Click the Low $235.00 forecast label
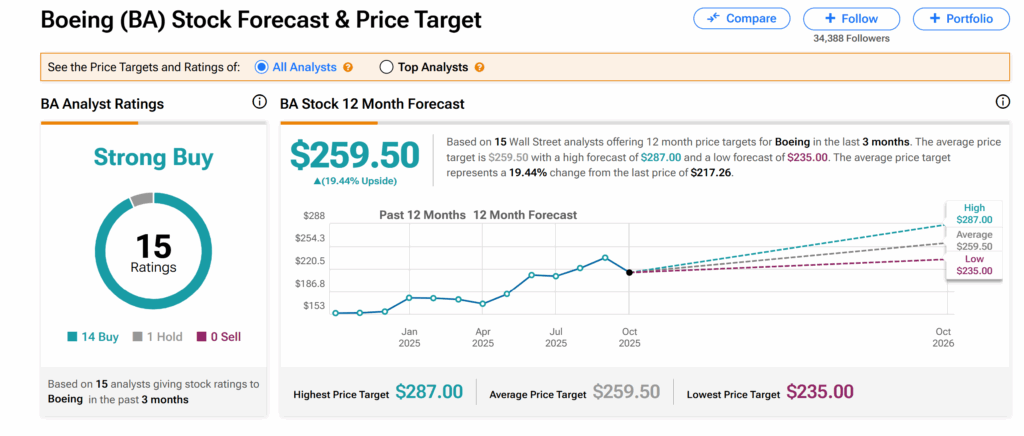Viewport: 1024px width, 436px height. 974,265
